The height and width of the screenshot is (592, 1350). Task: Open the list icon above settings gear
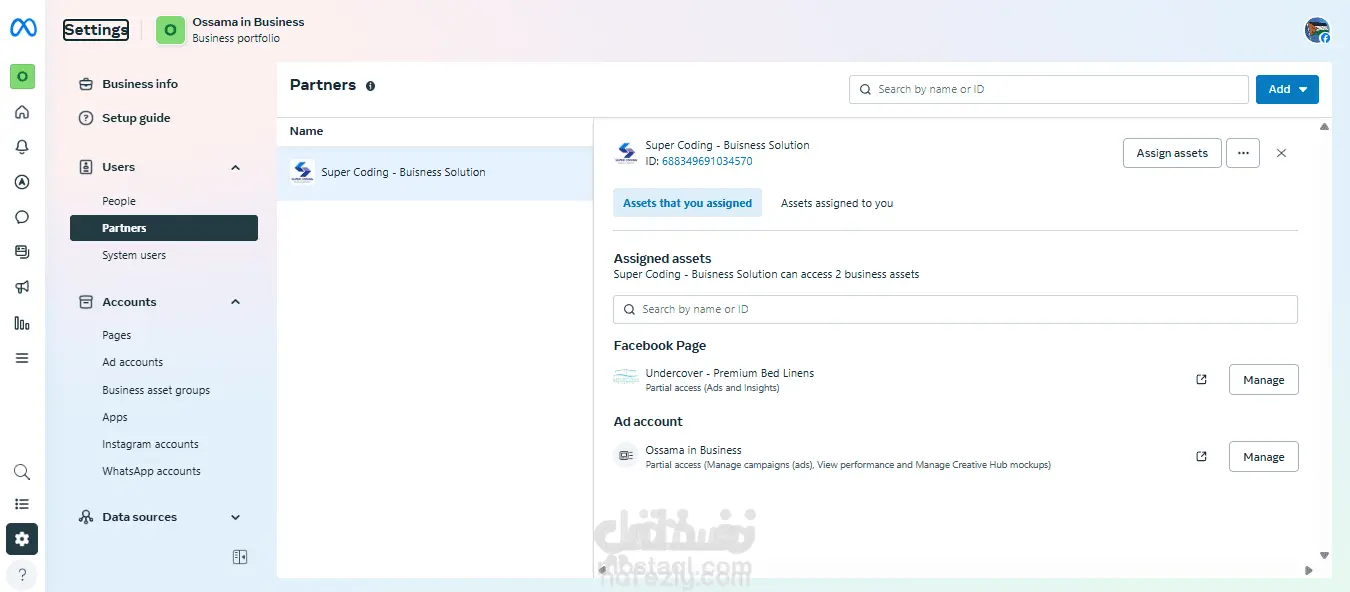point(22,504)
